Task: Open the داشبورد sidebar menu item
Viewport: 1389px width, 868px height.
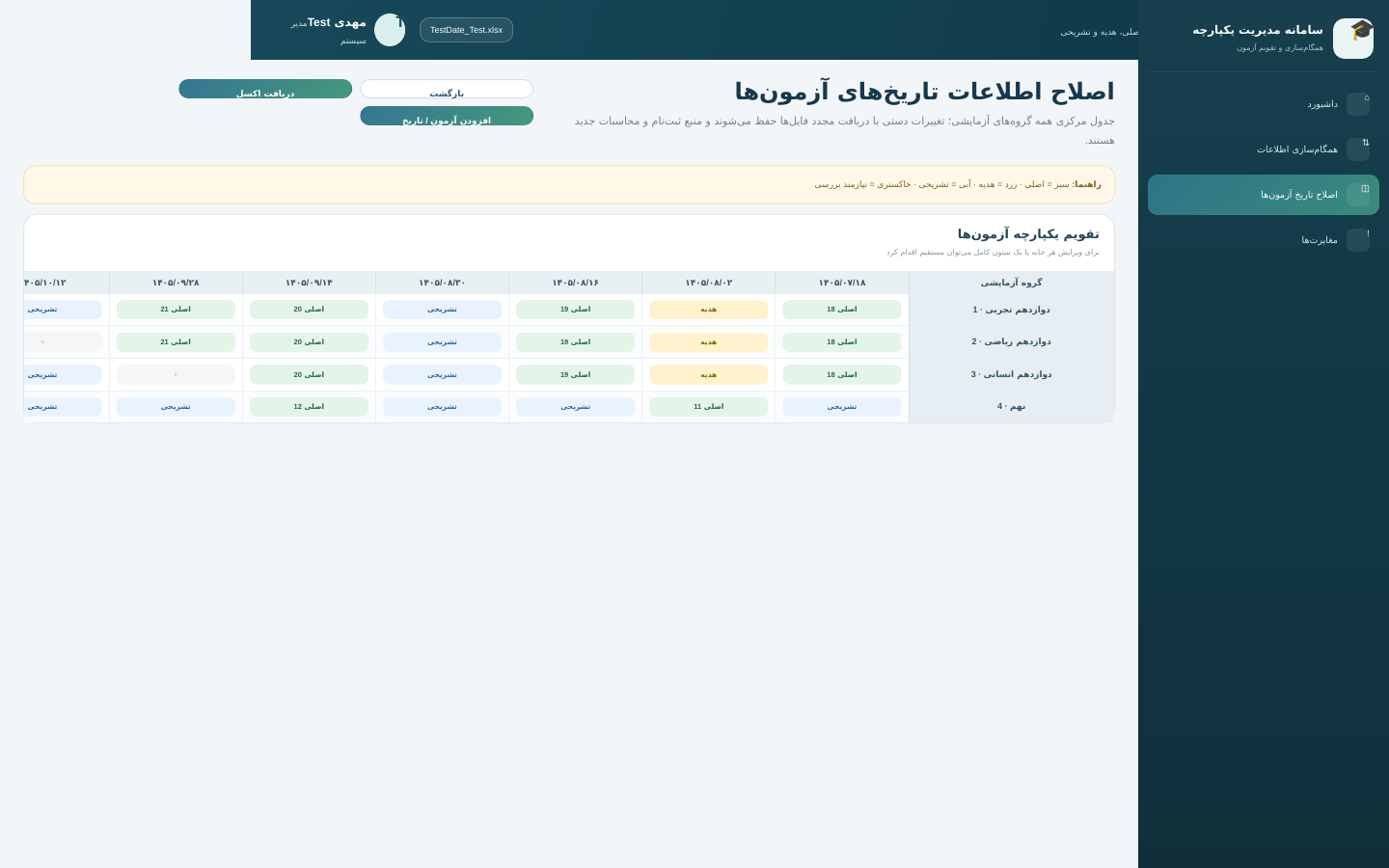Action: 1264,104
